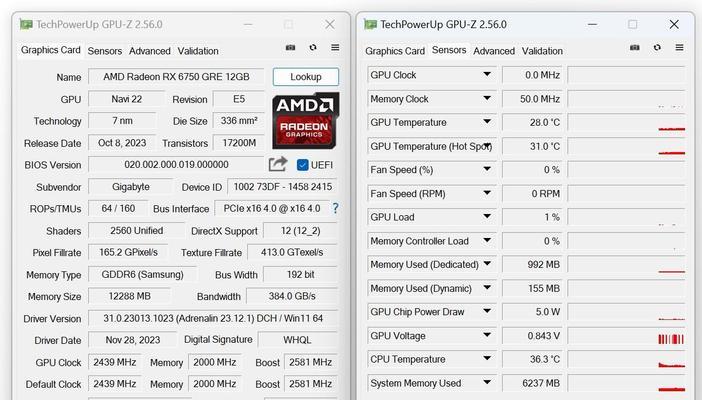Select Sensors tab in right window
This screenshot has width=702, height=400.
[449, 50]
